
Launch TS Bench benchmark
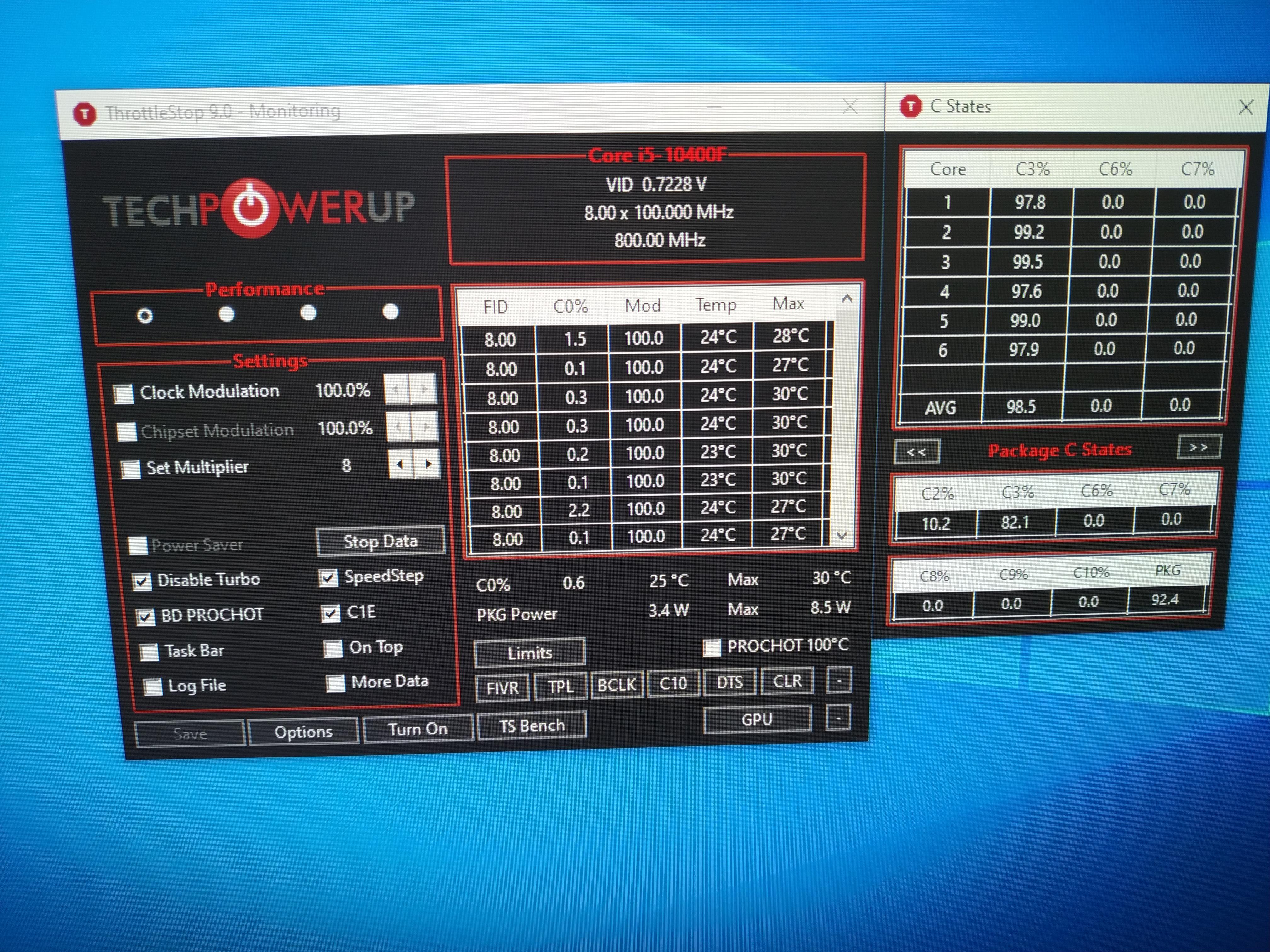532,726
